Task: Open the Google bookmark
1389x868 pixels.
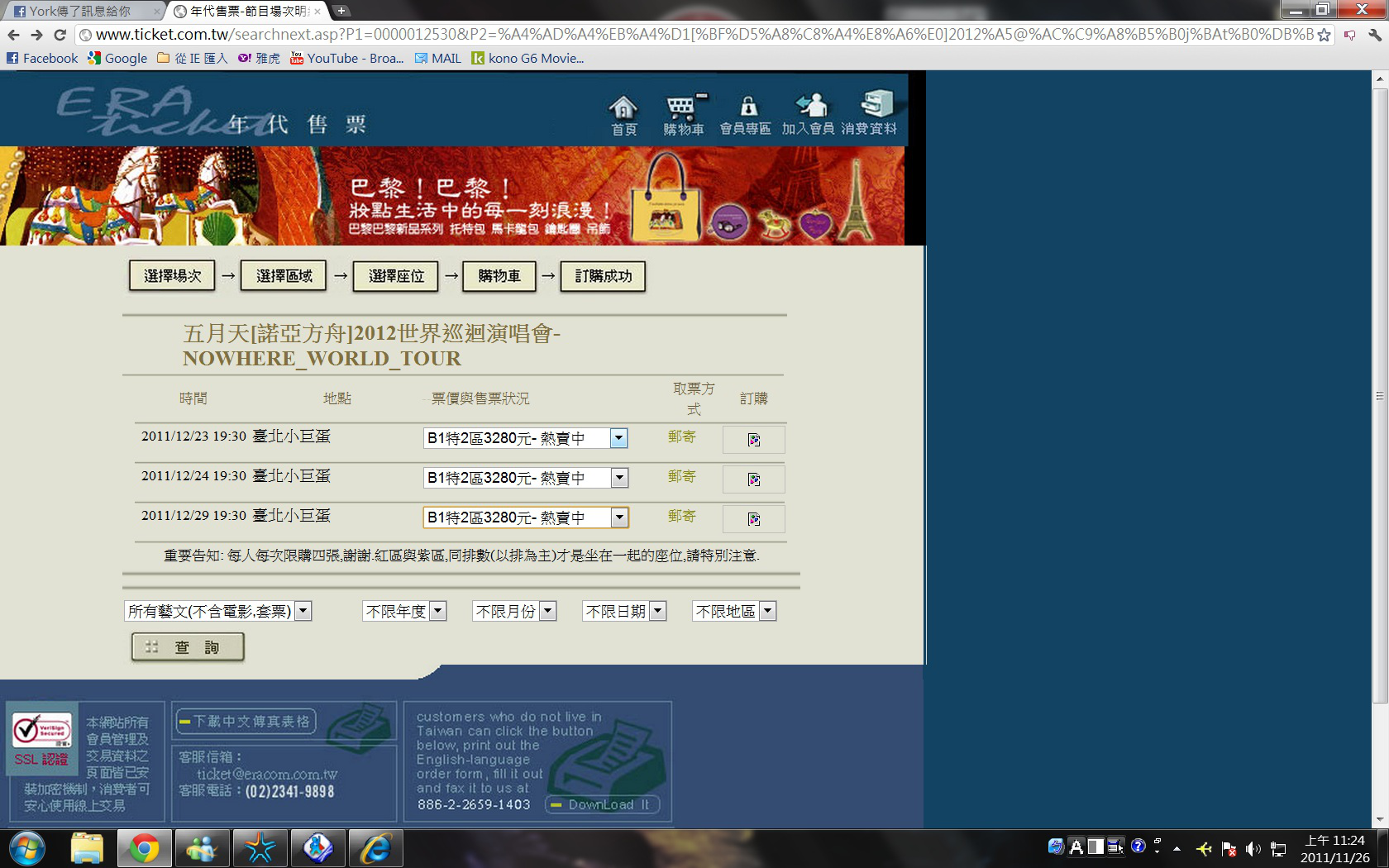Action: point(117,58)
